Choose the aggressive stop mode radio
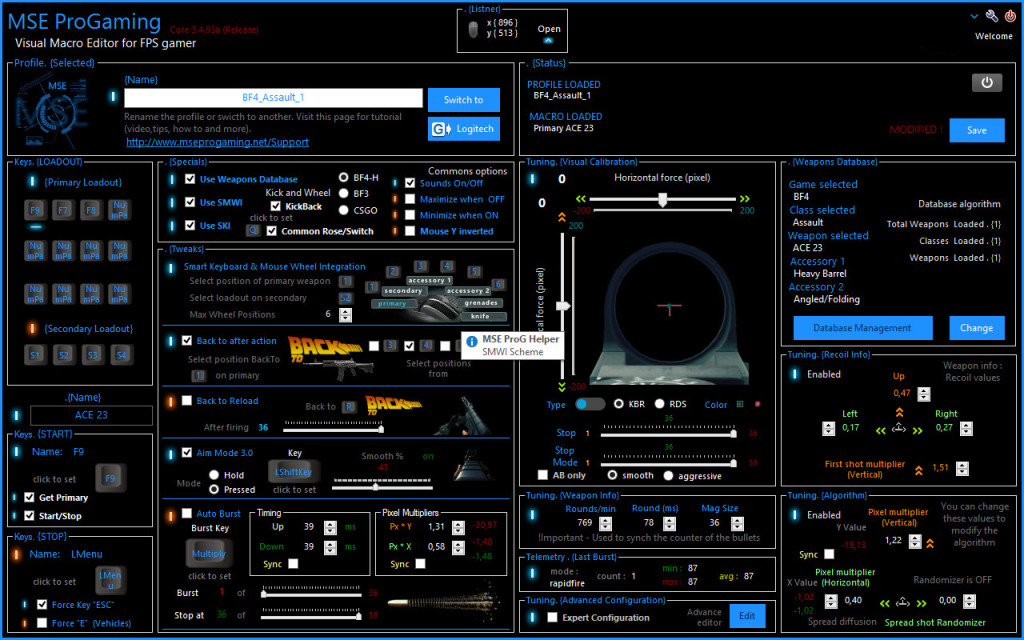Image resolution: width=1024 pixels, height=640 pixels. [668, 475]
